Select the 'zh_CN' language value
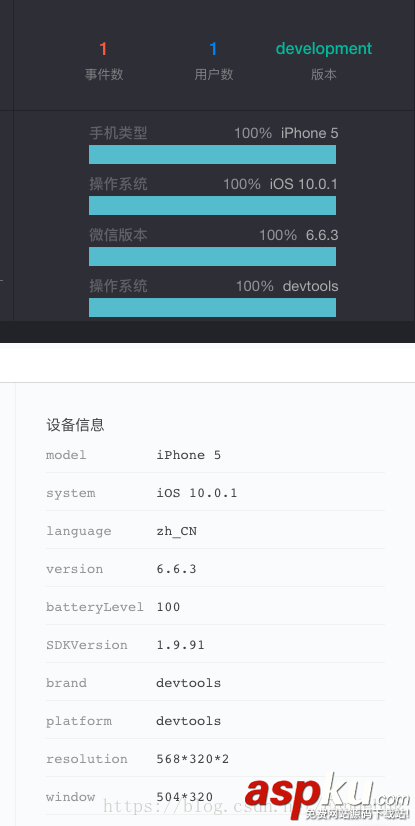Viewport: 415px width, 826px height. [176, 531]
